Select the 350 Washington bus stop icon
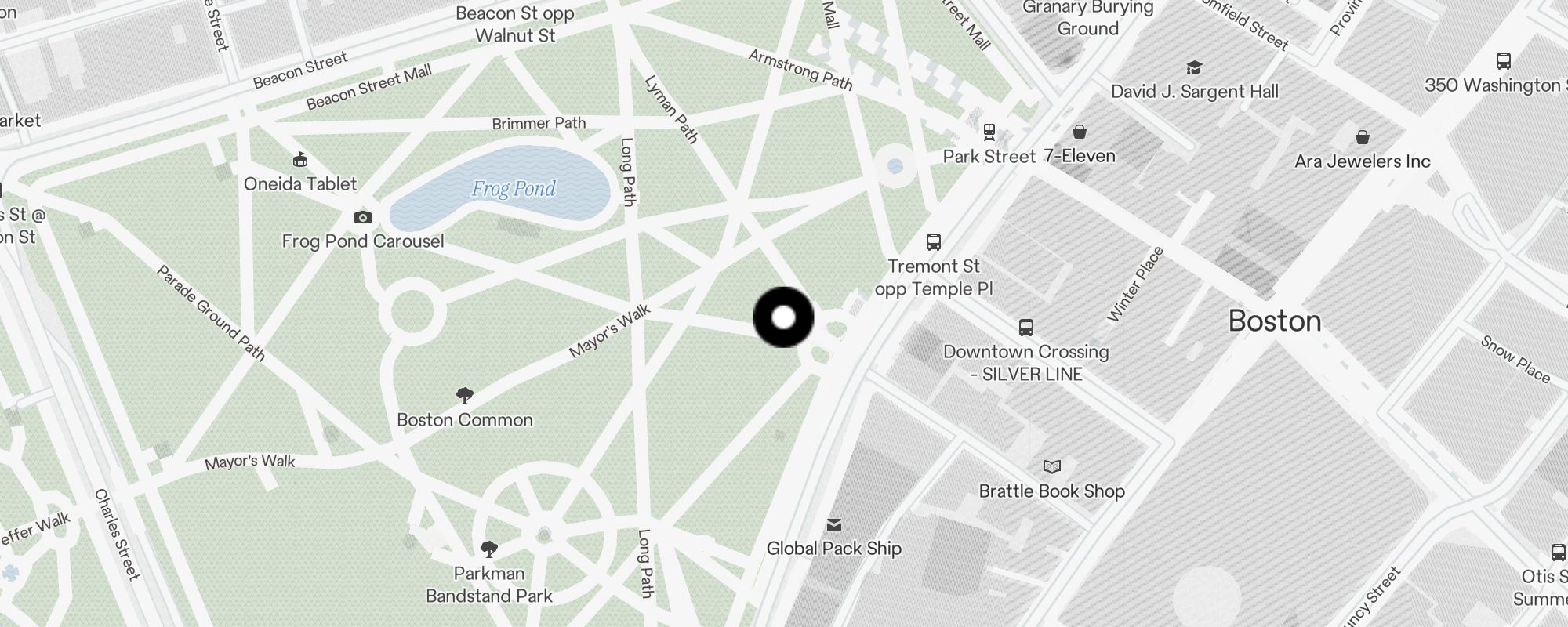This screenshot has width=1568, height=627. 1504,61
